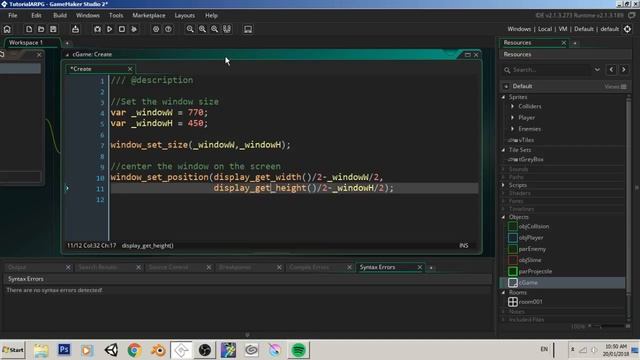Viewport: 640px width, 360px height.
Task: Open Game Options gear icon
Action: pos(156,29)
